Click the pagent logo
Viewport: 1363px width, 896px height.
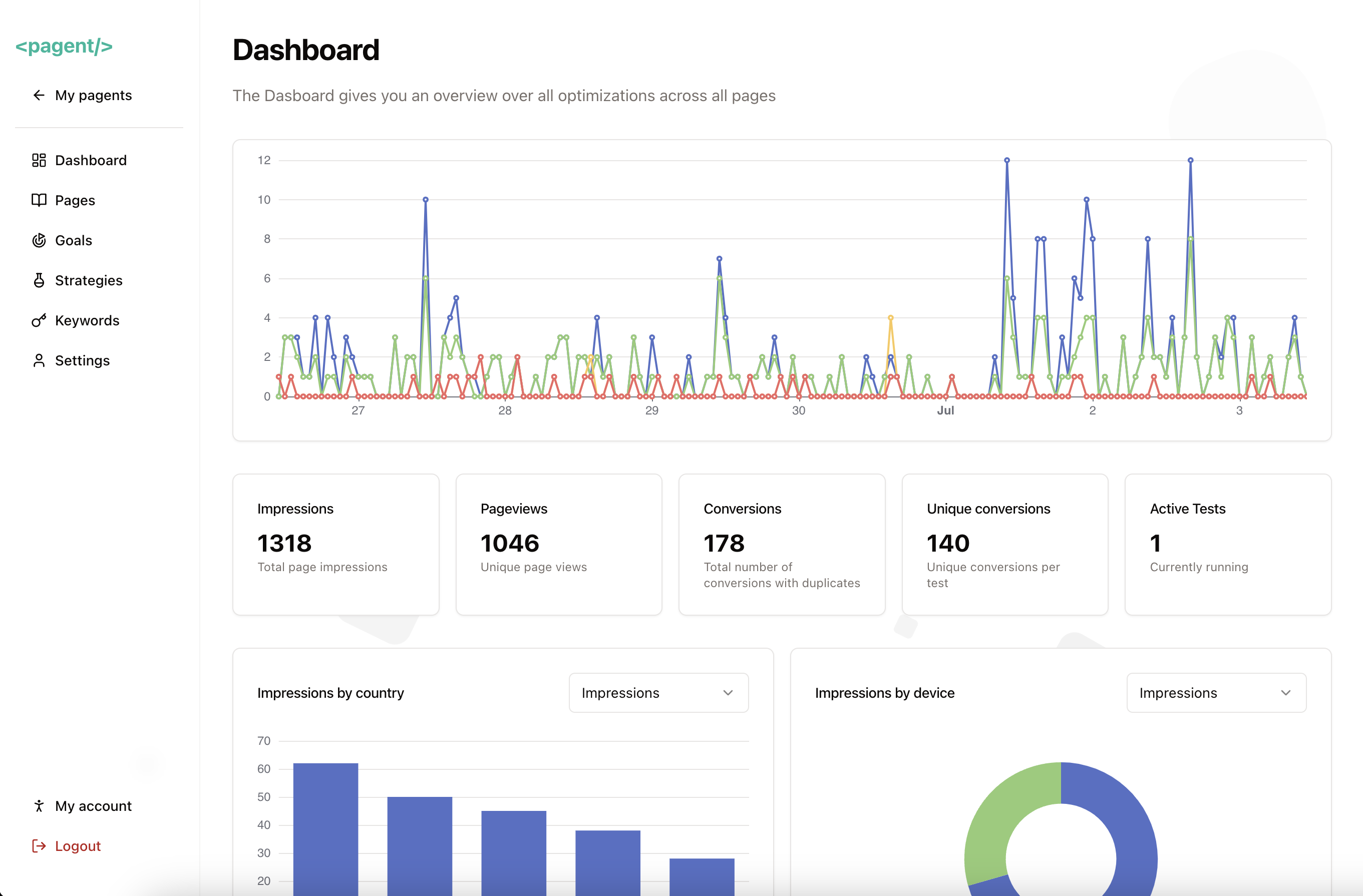[64, 47]
